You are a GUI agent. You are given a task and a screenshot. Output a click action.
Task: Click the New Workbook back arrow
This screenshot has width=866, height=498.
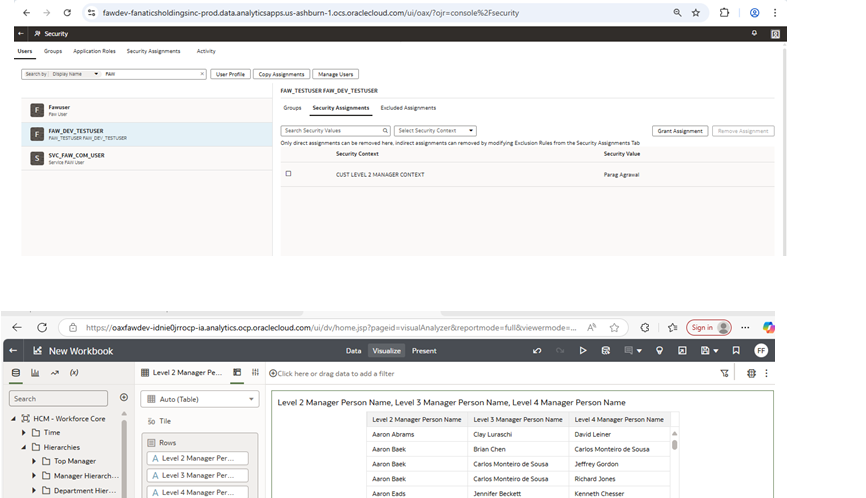pos(13,351)
